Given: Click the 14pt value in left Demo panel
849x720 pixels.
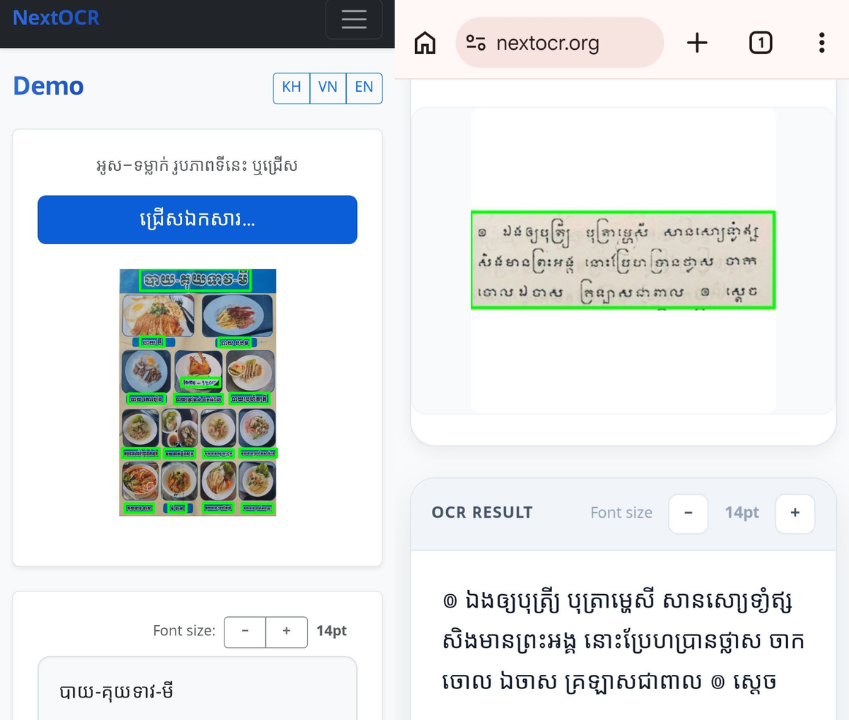Looking at the screenshot, I should pos(331,631).
